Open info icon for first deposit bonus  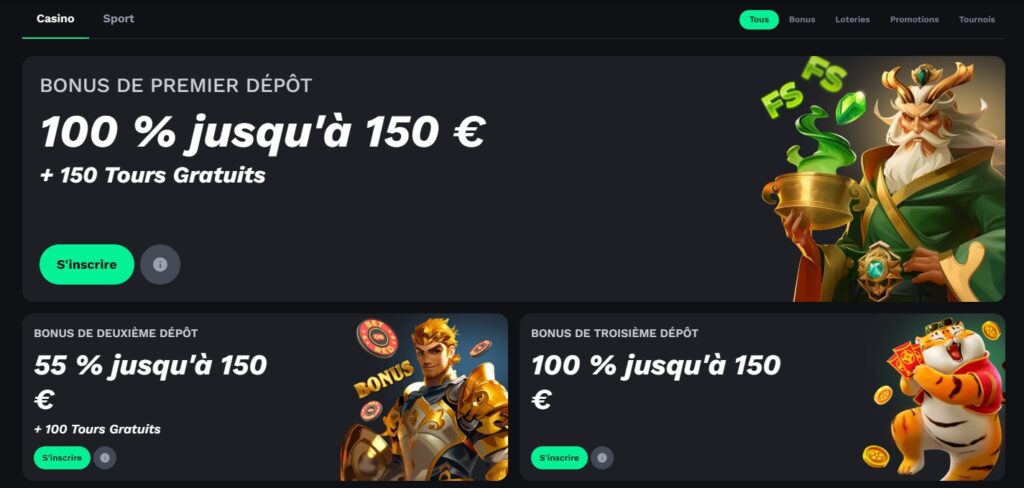point(160,265)
